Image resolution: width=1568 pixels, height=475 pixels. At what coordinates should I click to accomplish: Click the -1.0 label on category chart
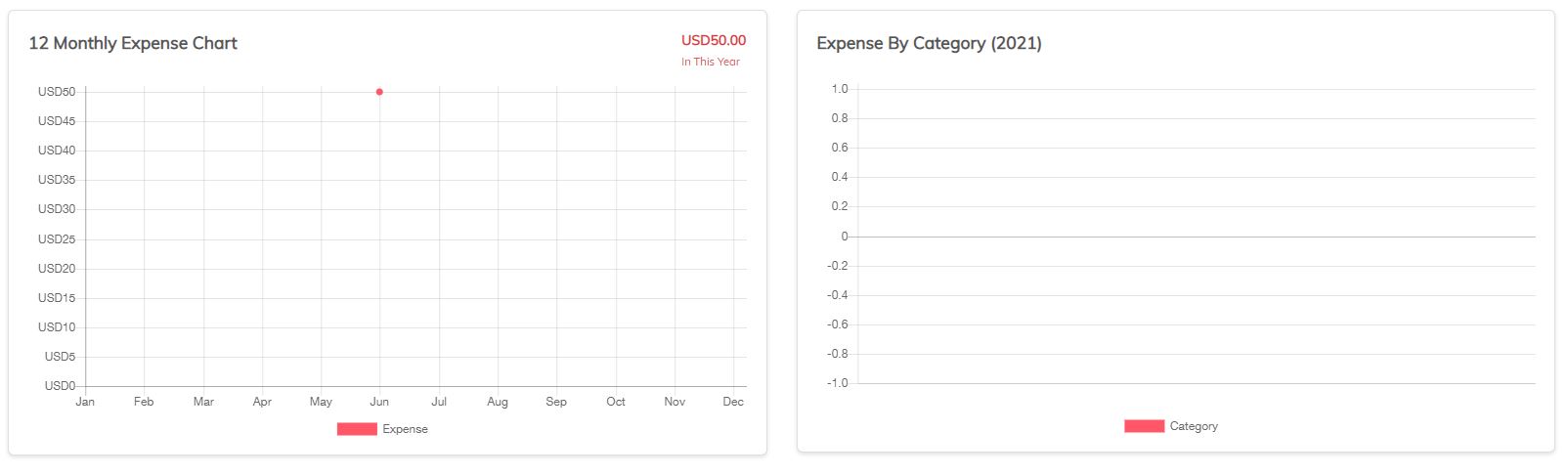click(837, 383)
